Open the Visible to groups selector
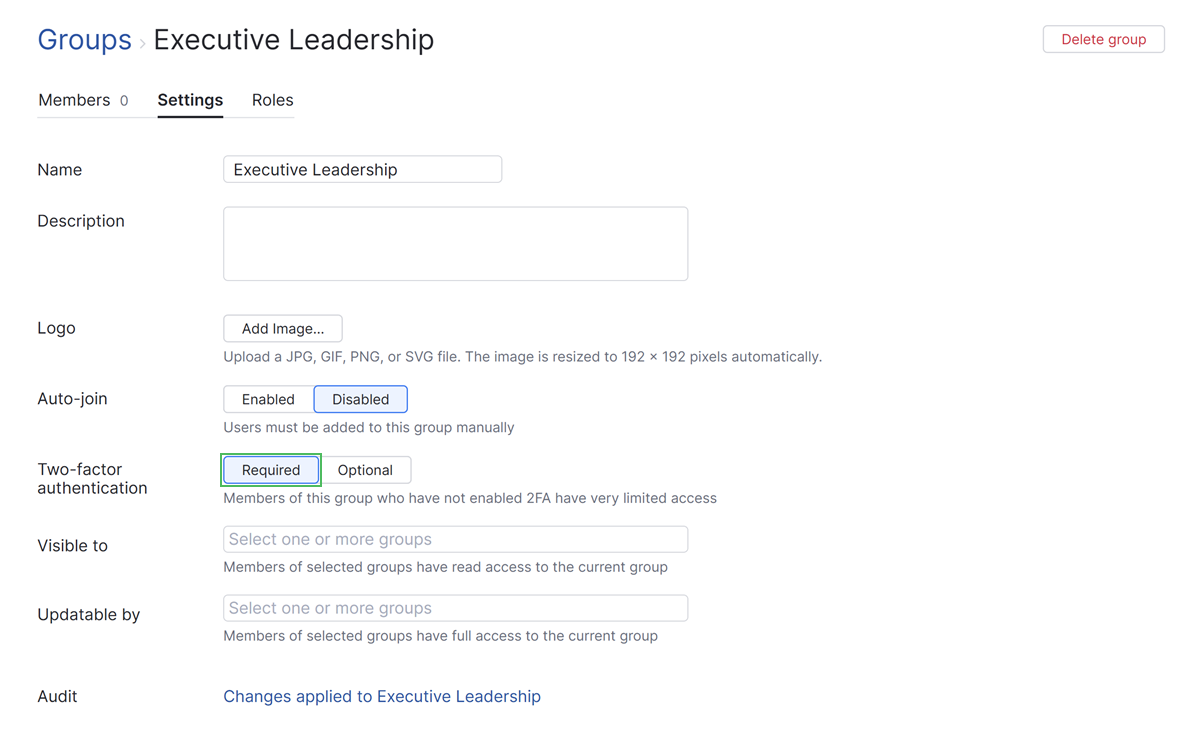Image resolution: width=1200 pixels, height=736 pixels. coord(455,540)
